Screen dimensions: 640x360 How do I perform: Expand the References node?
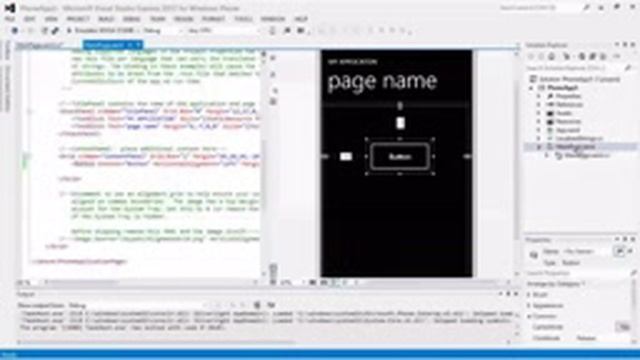pyautogui.click(x=539, y=105)
